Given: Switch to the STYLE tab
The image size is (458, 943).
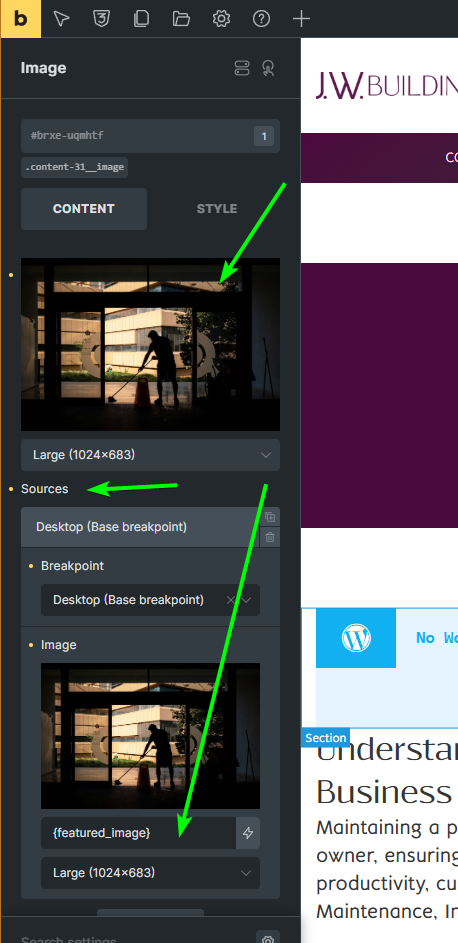Looking at the screenshot, I should click(217, 209).
